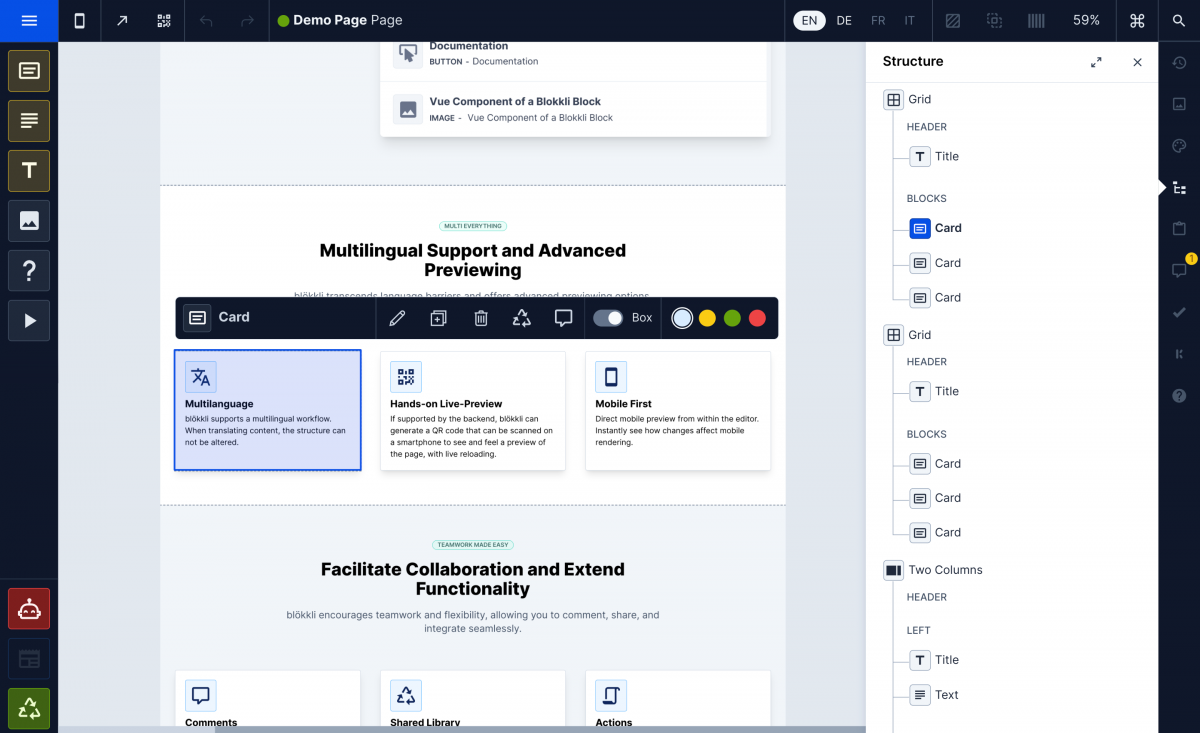Image resolution: width=1200 pixels, height=733 pixels.
Task: Select the Text item in Structure tree
Action: coord(945,695)
